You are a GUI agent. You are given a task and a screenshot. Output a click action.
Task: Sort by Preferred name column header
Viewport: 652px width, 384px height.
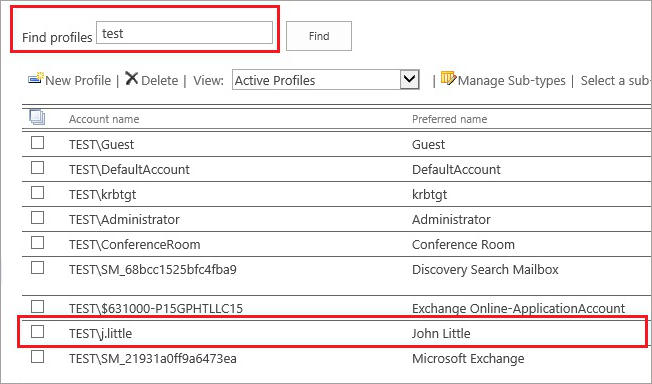(x=449, y=119)
